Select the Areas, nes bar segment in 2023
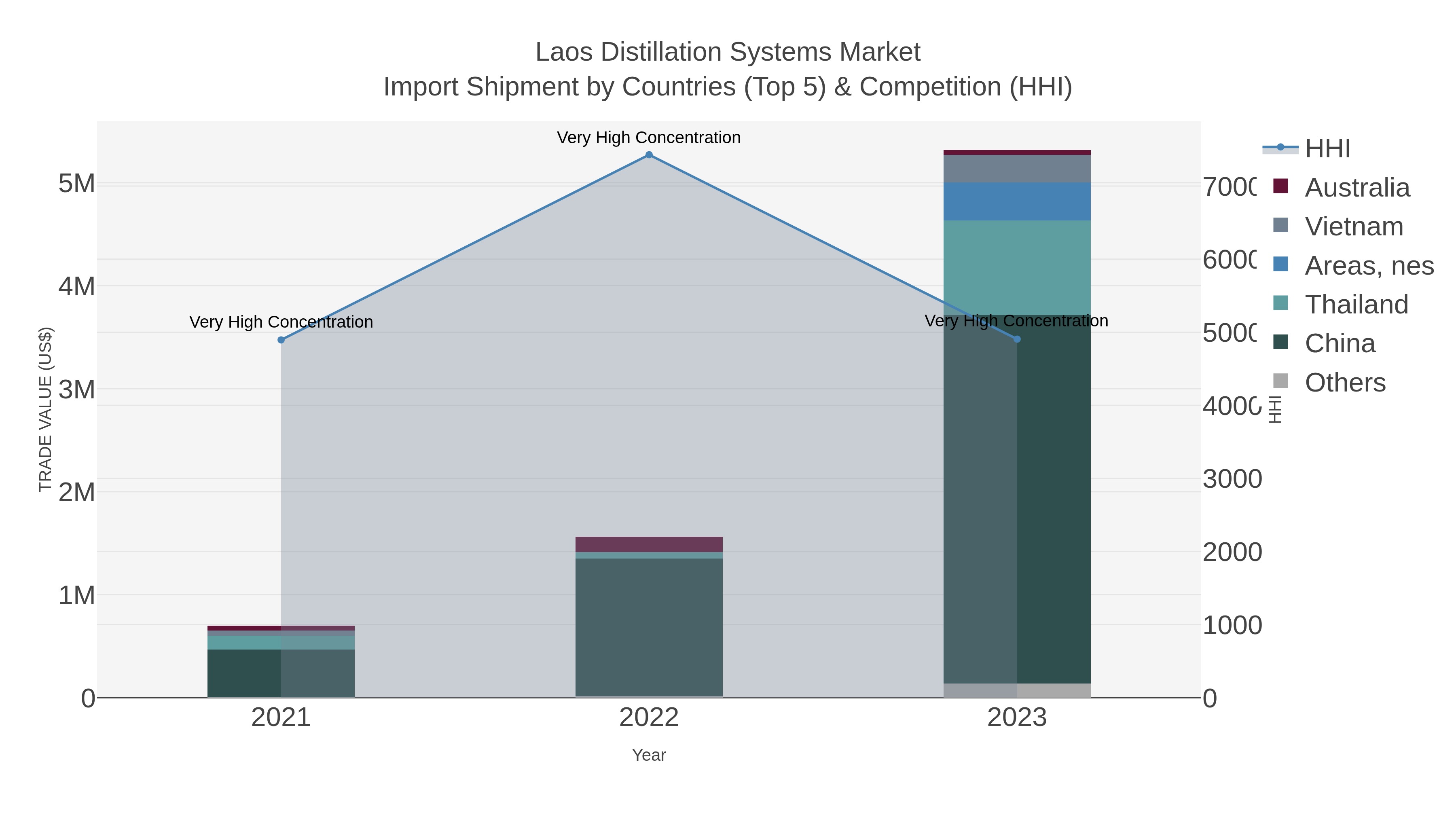The height and width of the screenshot is (819, 1456). 1017,201
